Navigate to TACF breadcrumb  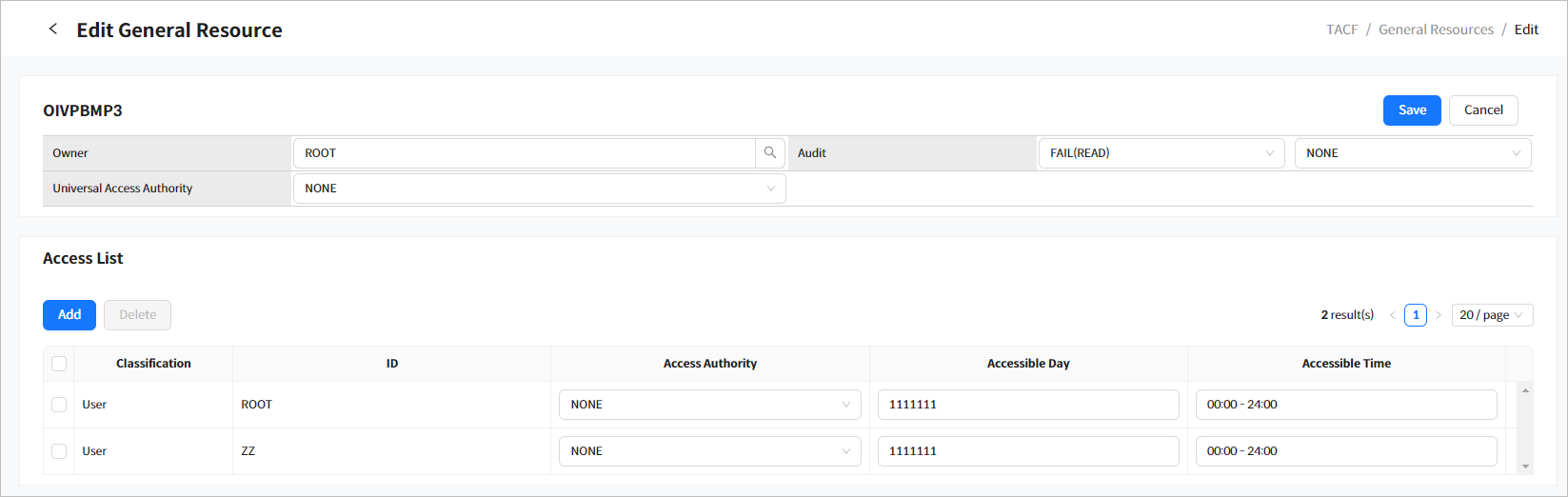click(x=1341, y=30)
